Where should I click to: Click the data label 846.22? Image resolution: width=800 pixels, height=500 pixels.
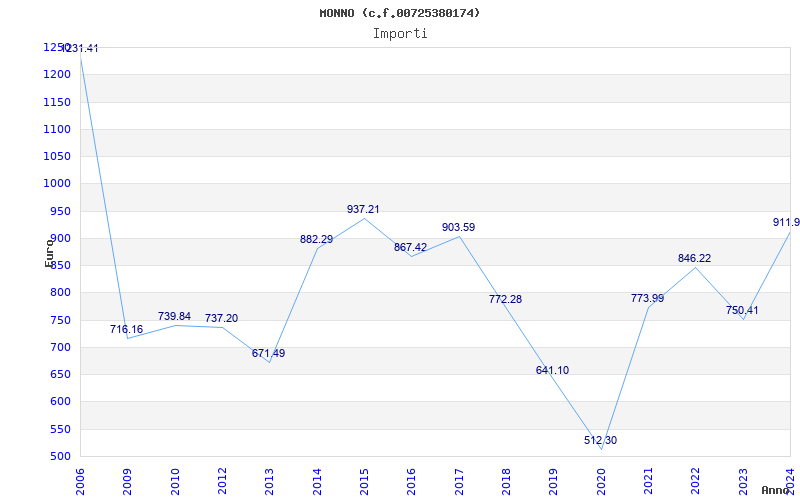694,258
